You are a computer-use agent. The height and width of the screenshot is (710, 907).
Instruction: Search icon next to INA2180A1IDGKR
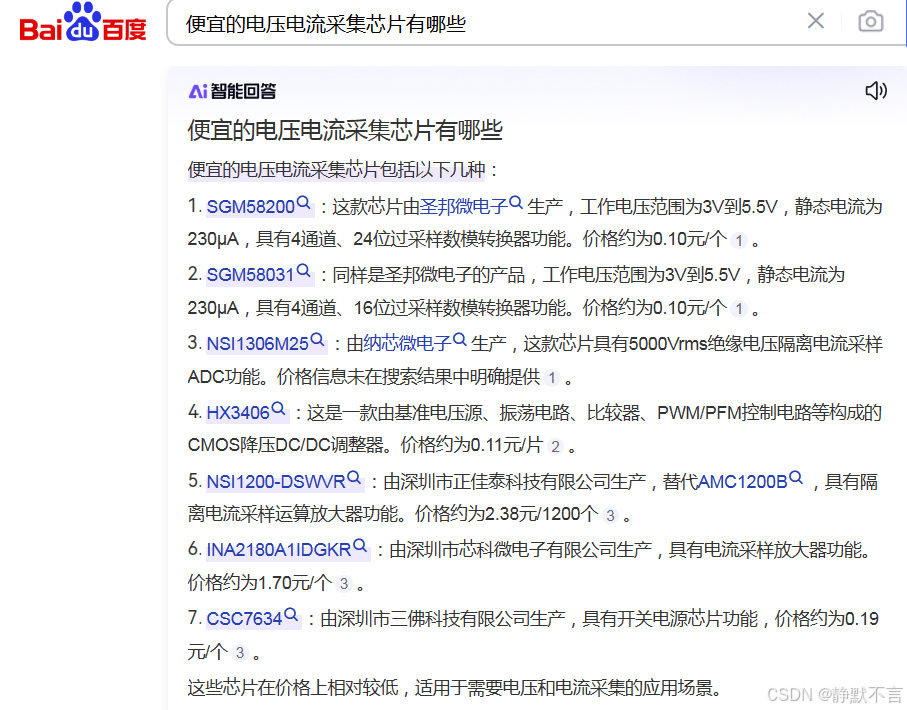(360, 546)
